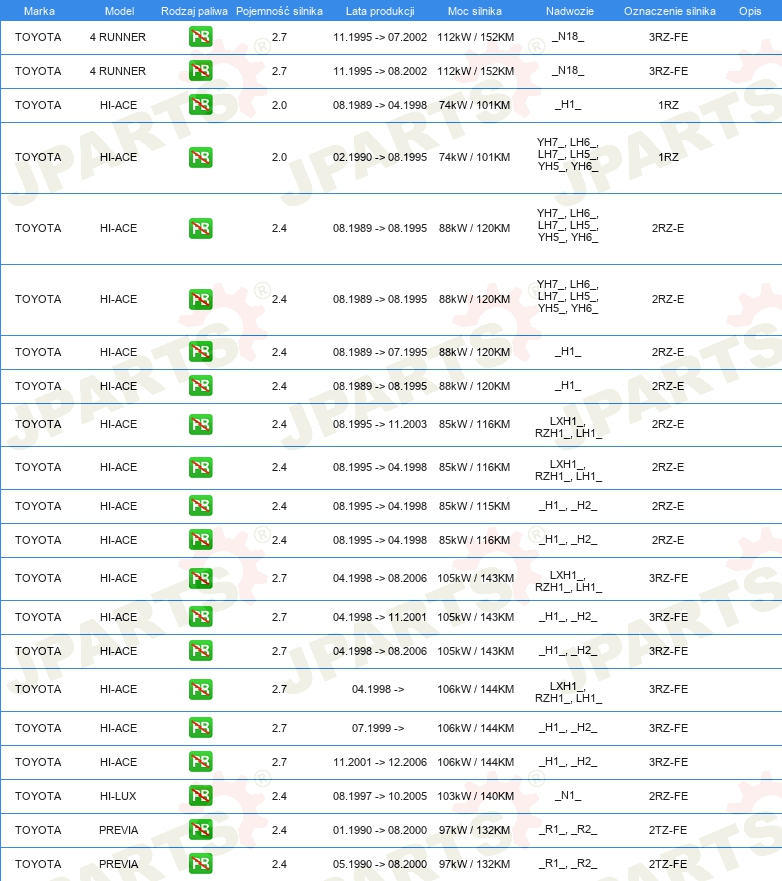Select 74kW / 101KM in the 02.1990 row
Screen dimensions: 782x881
pos(475,157)
